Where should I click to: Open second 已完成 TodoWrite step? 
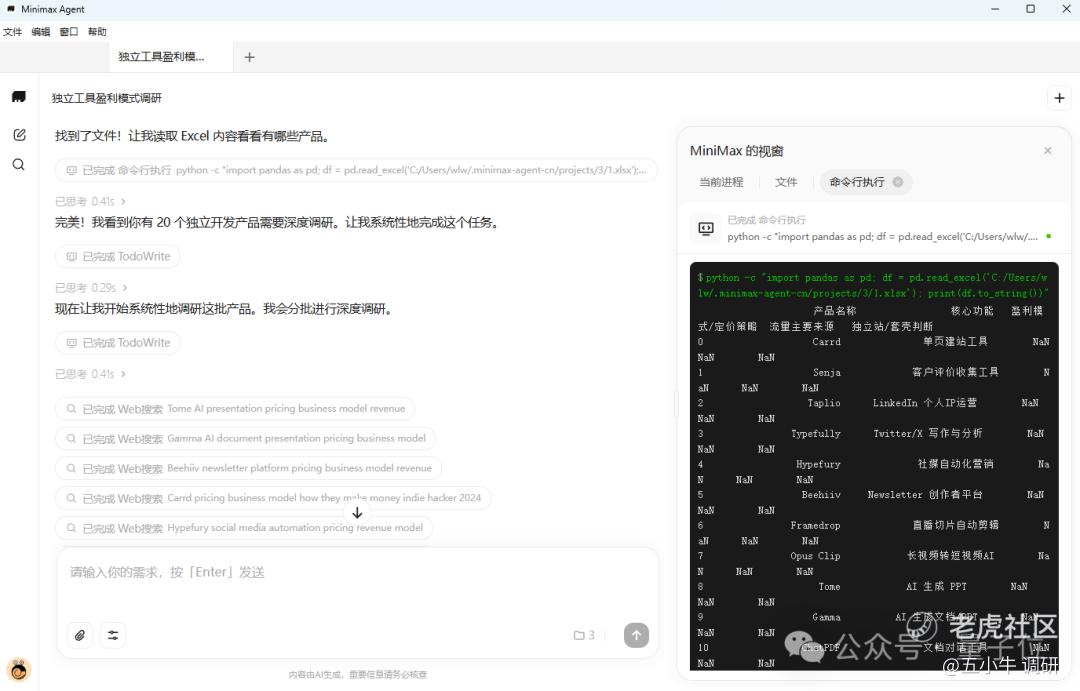coord(118,342)
